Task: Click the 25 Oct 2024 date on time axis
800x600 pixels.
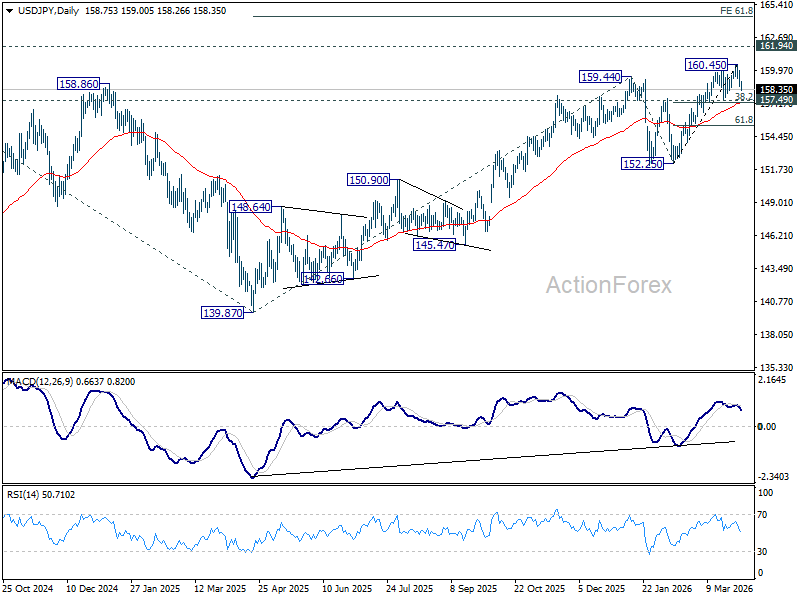Action: coord(28,588)
